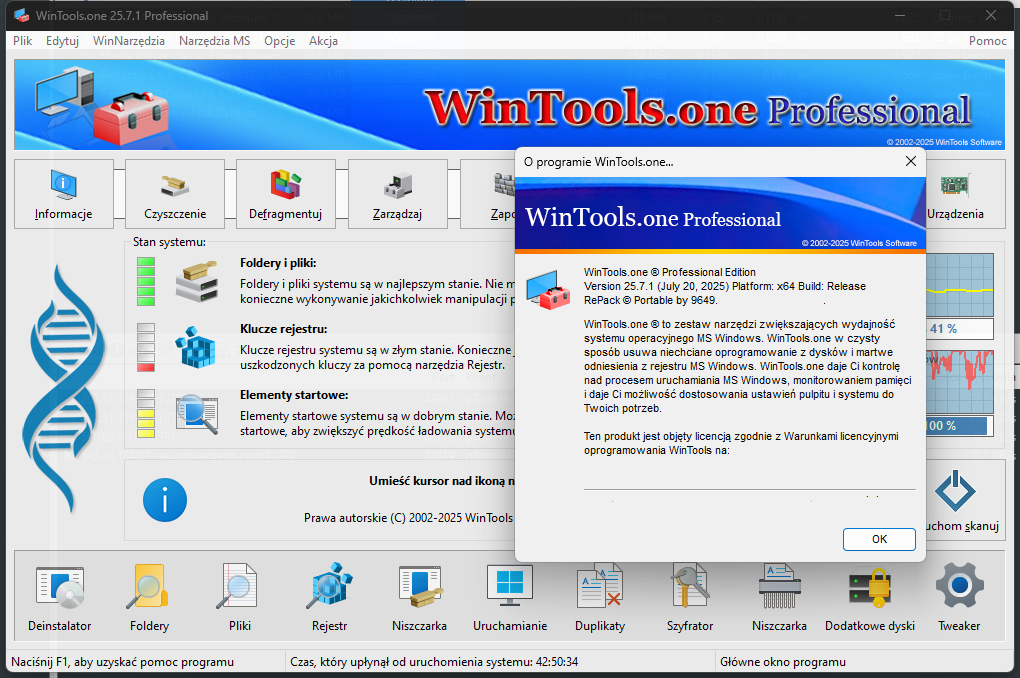Open the Duplikaty duplicate finder
This screenshot has height=678, width=1020.
point(600,597)
